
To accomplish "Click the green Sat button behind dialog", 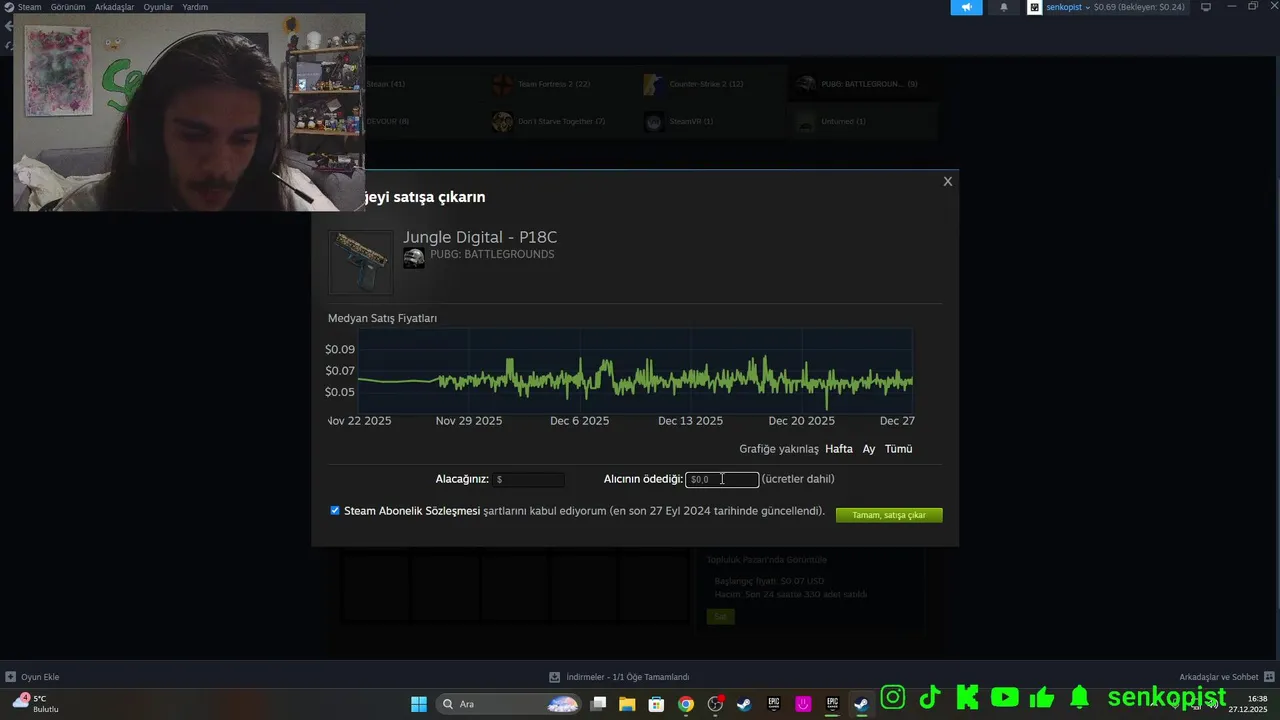I will [720, 617].
